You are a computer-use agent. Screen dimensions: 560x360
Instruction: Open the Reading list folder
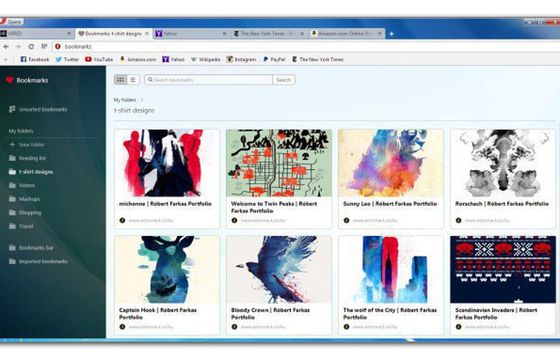tap(28, 158)
